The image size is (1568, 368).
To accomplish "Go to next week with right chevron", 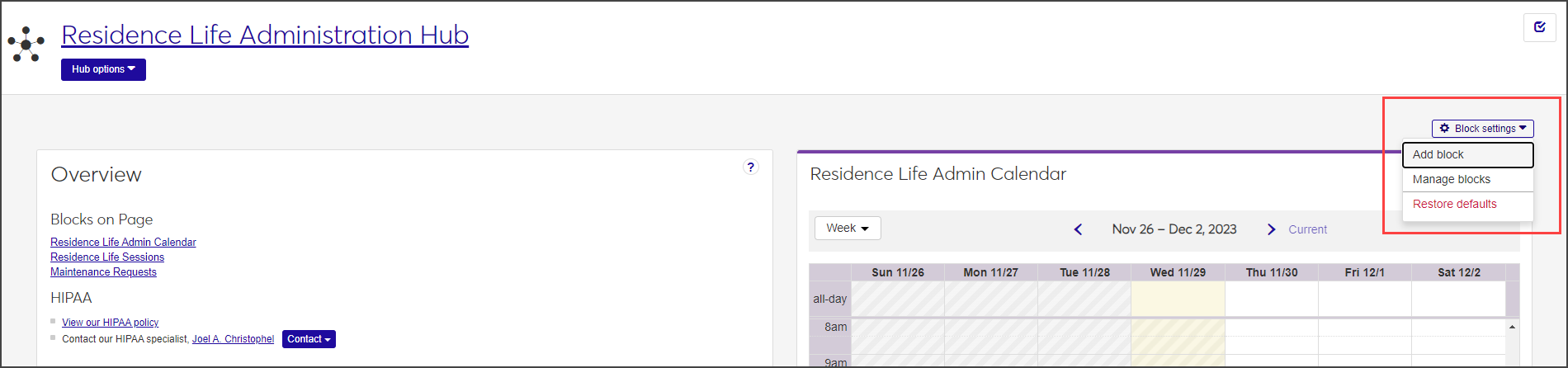I will coord(1271,229).
